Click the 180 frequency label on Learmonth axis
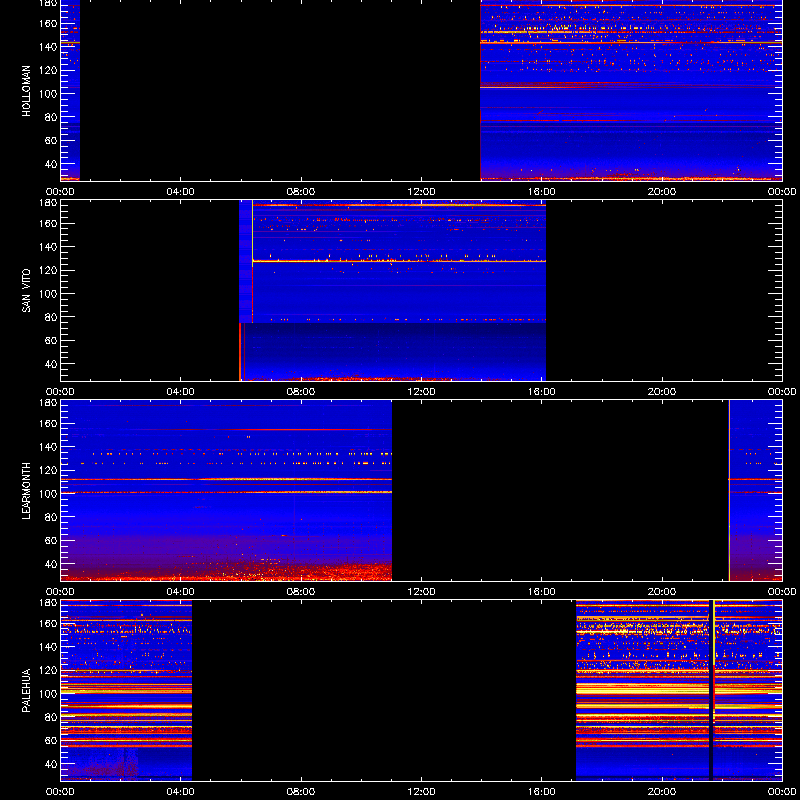This screenshot has width=800, height=800. pyautogui.click(x=49, y=403)
